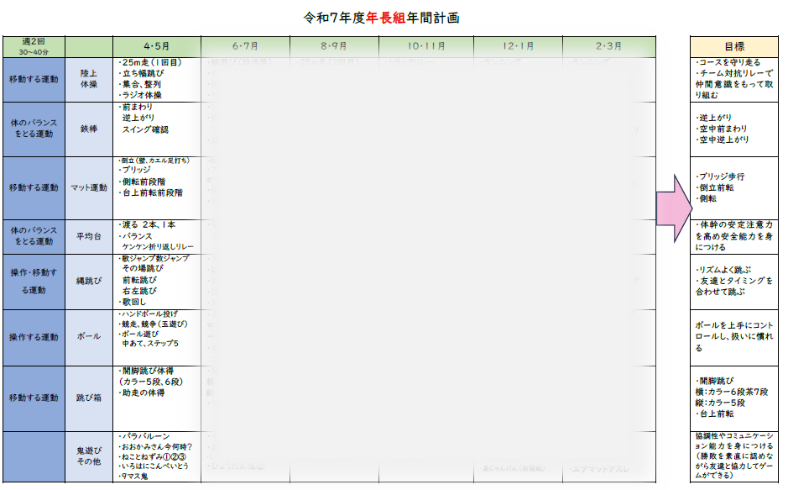Click the 週2回 30~40分 header cell
Image resolution: width=788 pixels, height=490 pixels.
(x=33, y=47)
